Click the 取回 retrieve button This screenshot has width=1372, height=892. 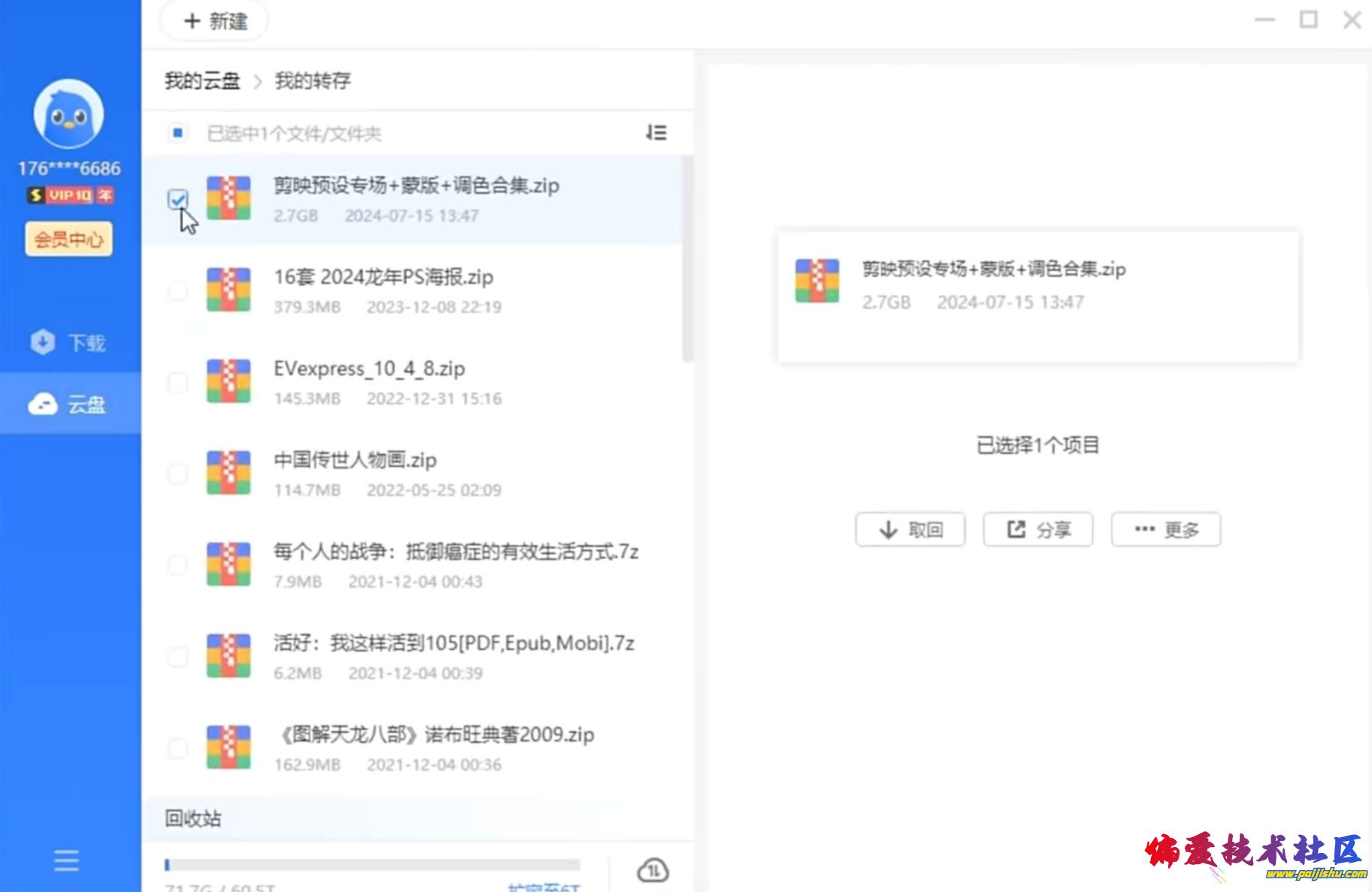coord(910,530)
